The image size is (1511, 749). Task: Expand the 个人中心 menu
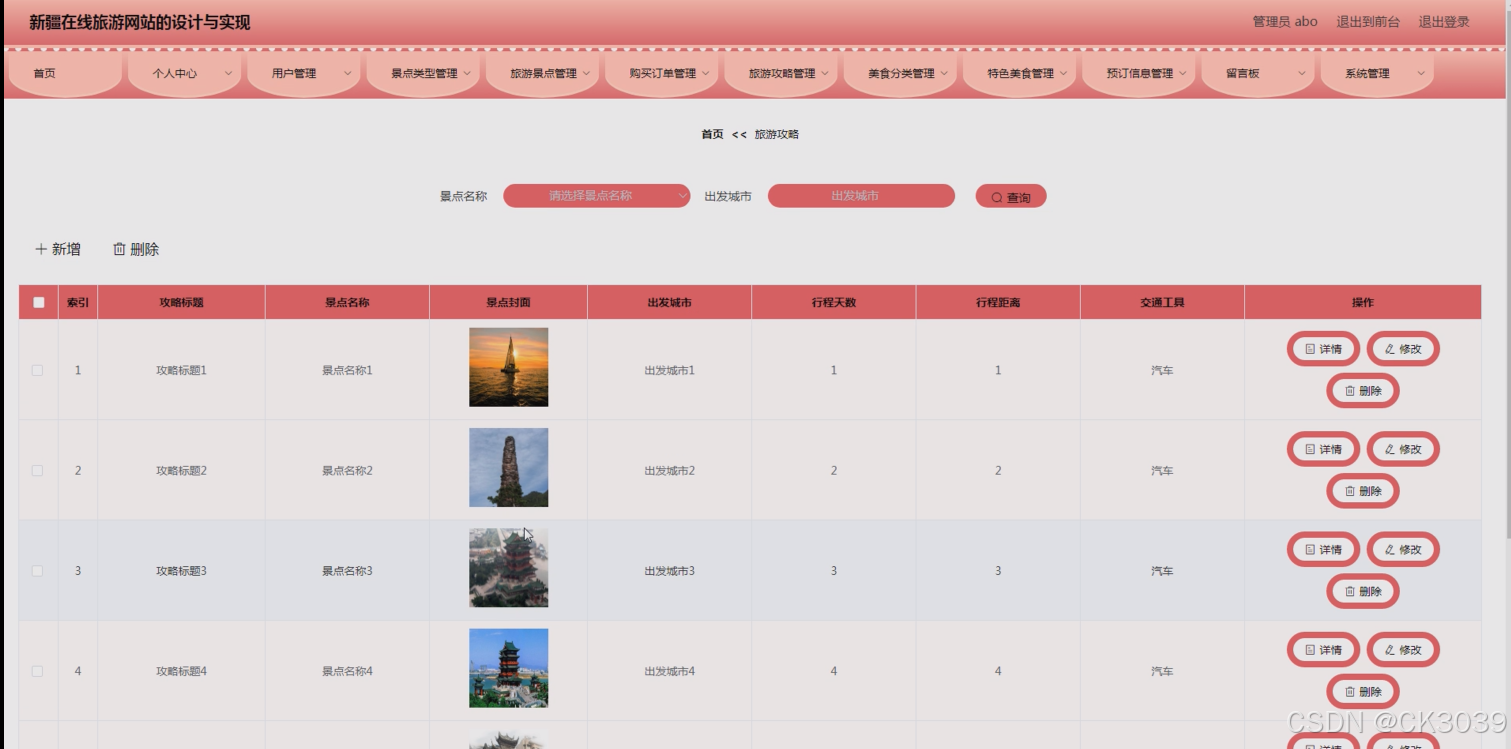pyautogui.click(x=185, y=73)
